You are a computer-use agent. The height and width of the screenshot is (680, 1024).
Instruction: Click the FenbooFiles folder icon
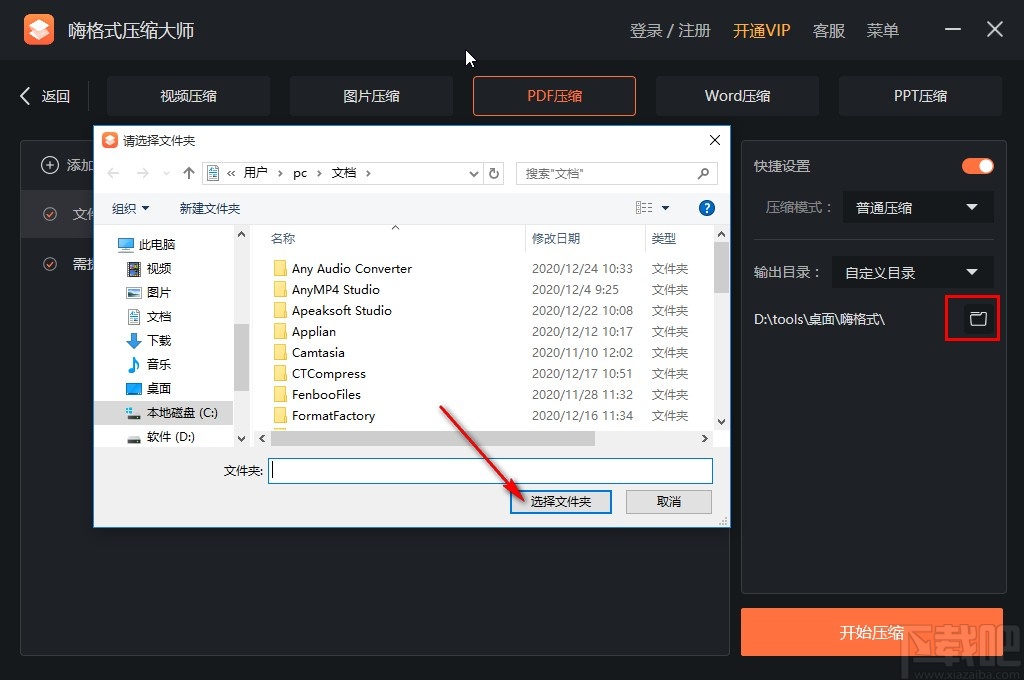[x=280, y=395]
